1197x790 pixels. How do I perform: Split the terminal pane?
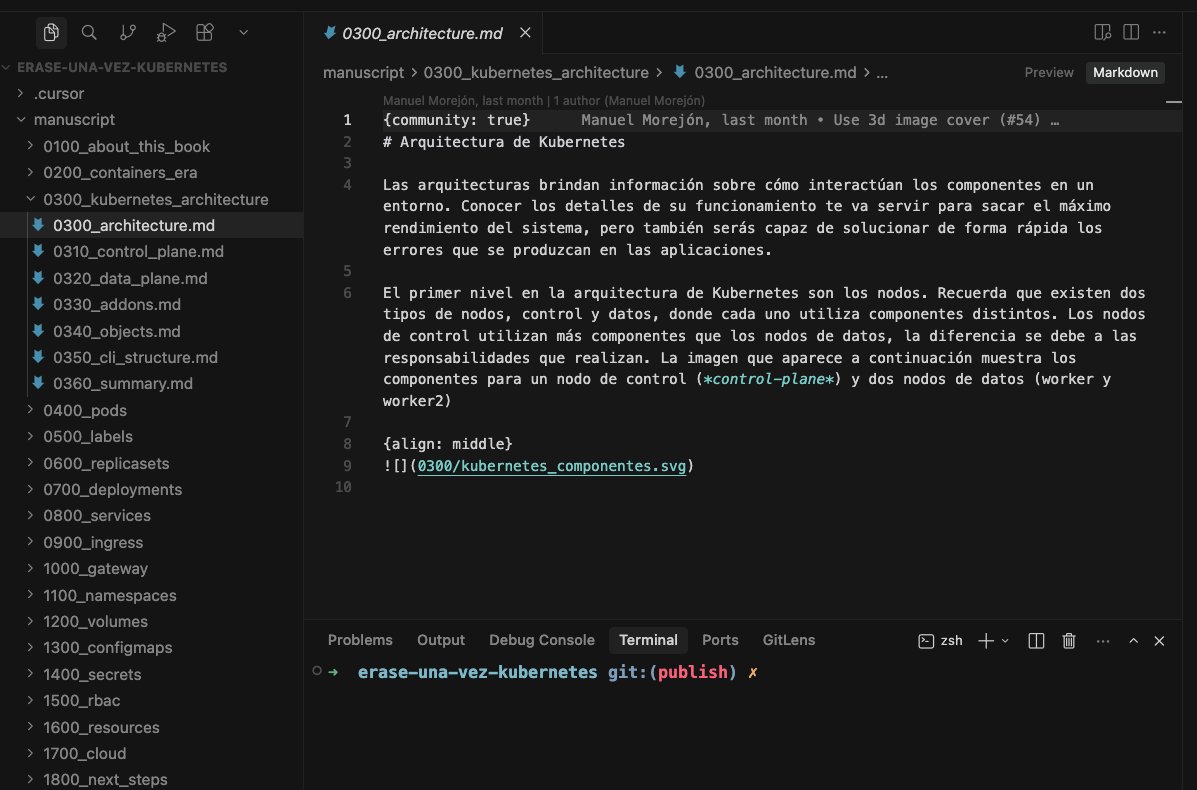tap(1036, 641)
